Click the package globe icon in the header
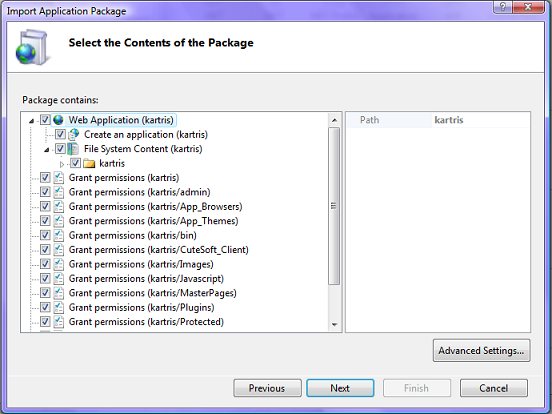This screenshot has width=552, height=414. [31, 47]
